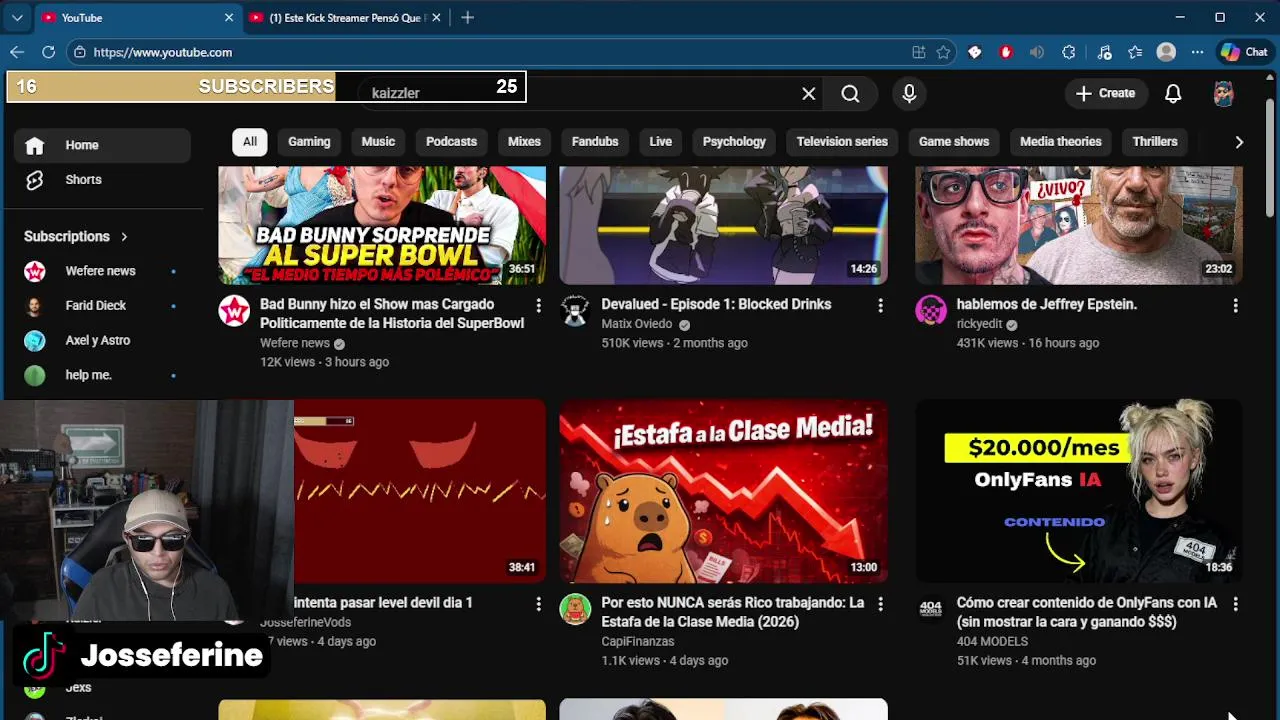The image size is (1280, 720).
Task: Select the Podcasts filter chip
Action: click(451, 141)
